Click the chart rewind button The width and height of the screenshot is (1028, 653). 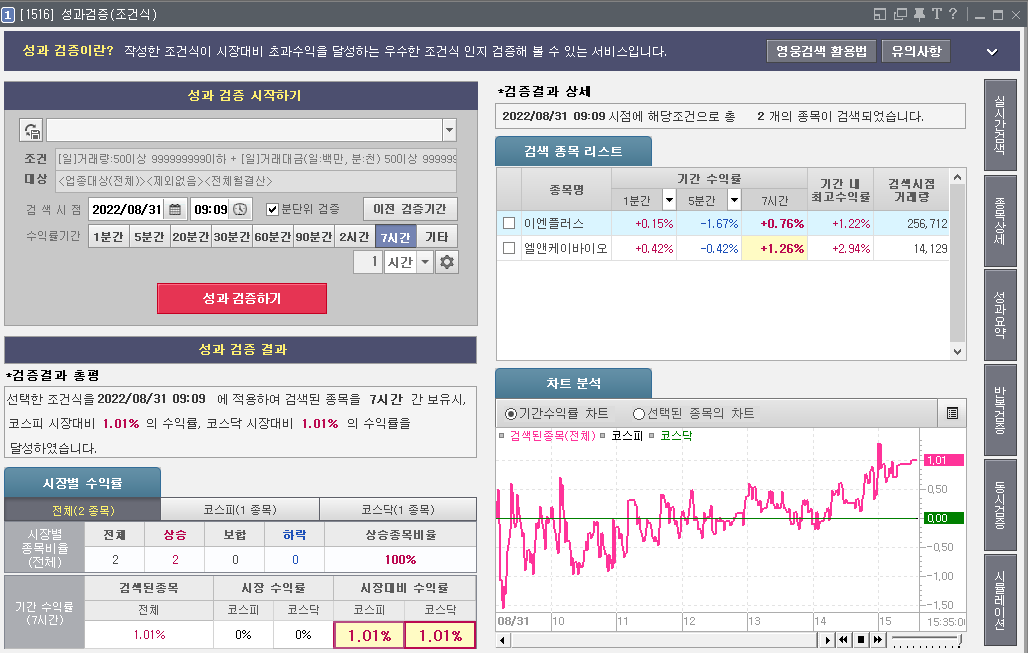click(844, 639)
